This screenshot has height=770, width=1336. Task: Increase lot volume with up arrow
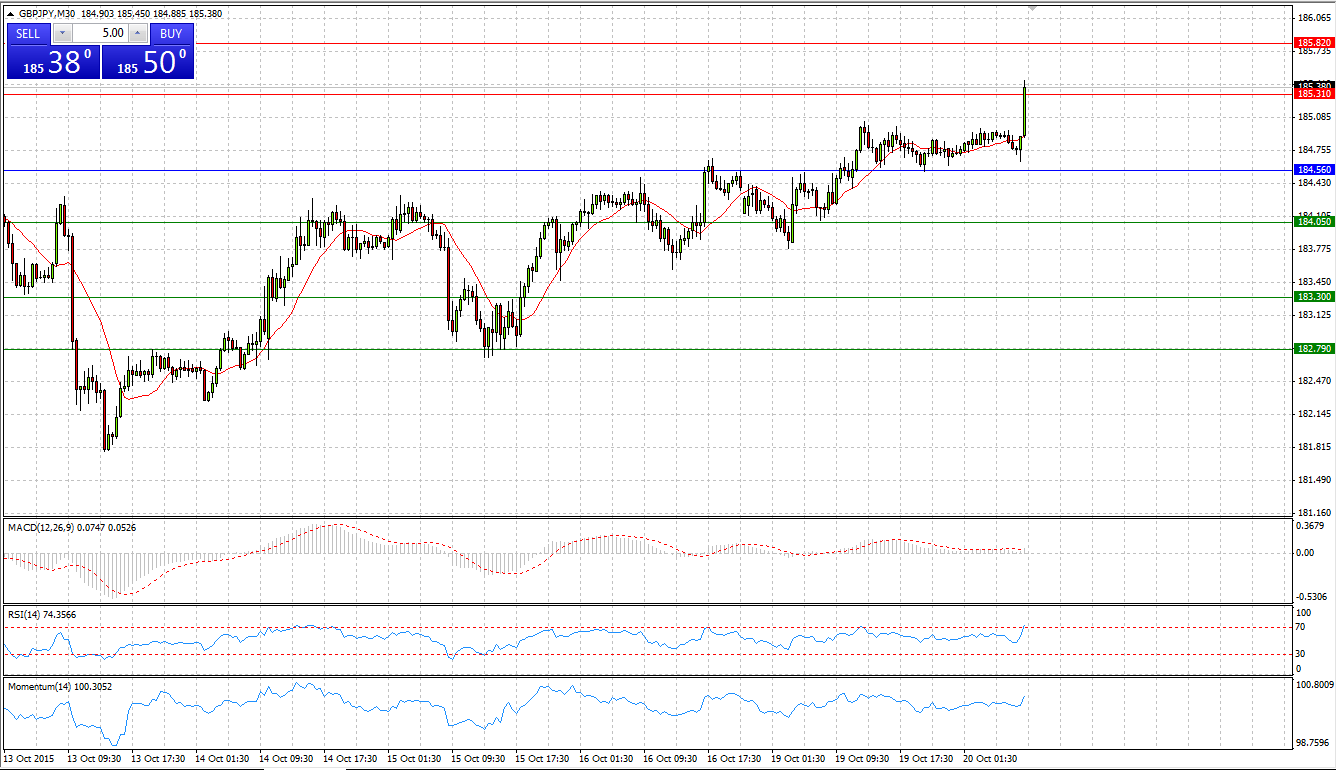[x=138, y=33]
